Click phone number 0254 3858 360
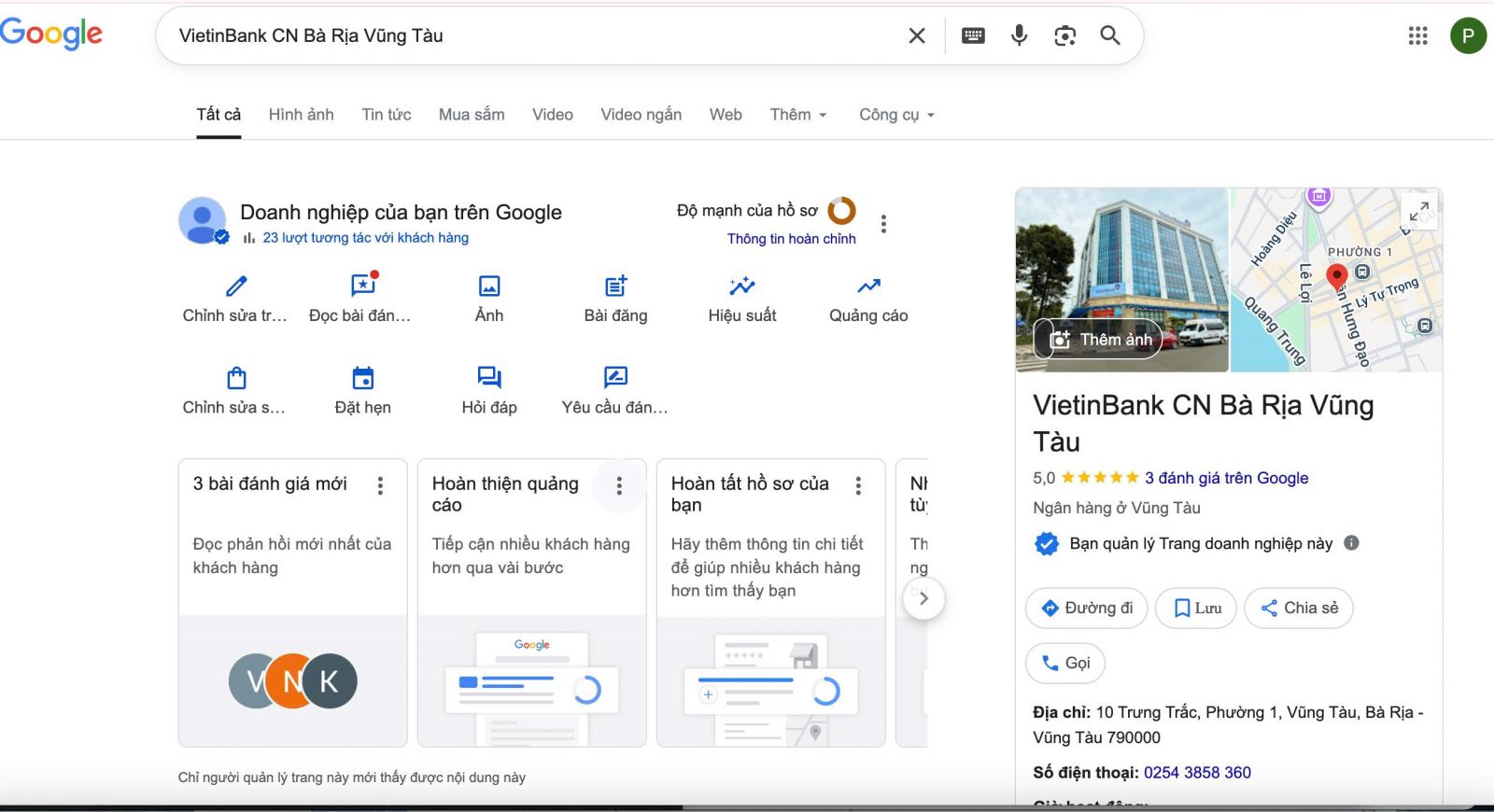The image size is (1494, 812). pyautogui.click(x=1197, y=773)
